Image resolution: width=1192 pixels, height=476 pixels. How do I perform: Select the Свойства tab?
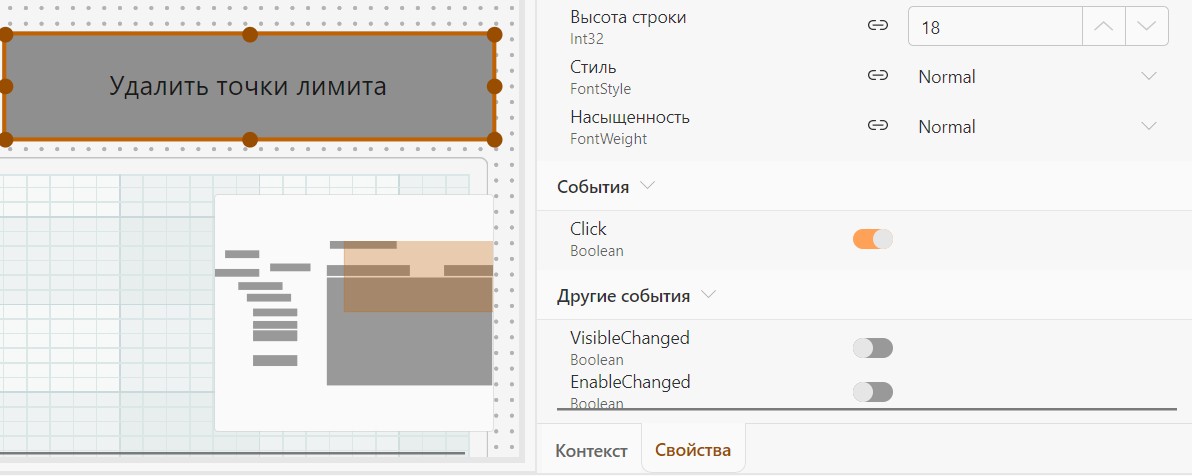(693, 449)
